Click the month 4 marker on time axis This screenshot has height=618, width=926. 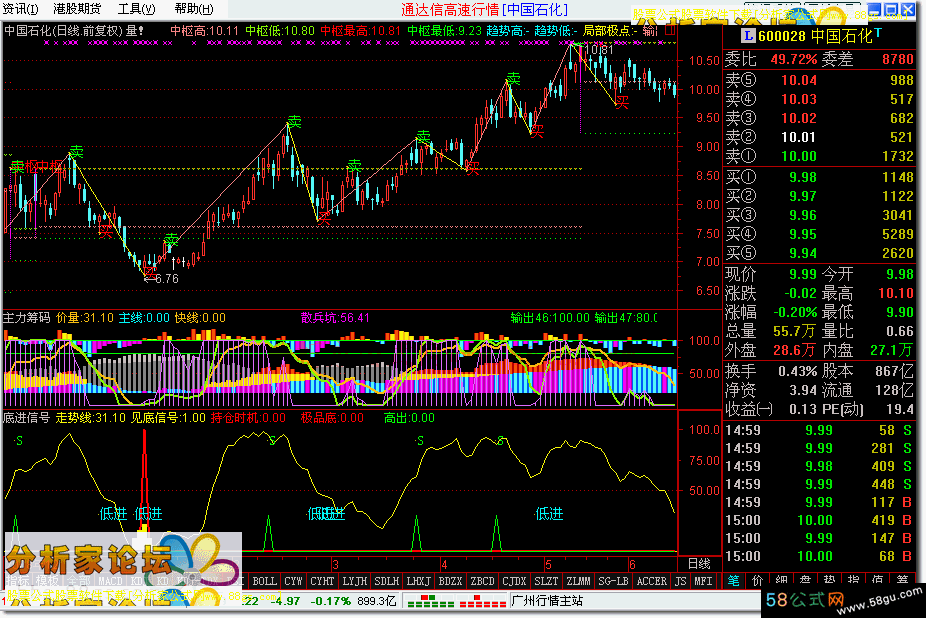tap(444, 564)
